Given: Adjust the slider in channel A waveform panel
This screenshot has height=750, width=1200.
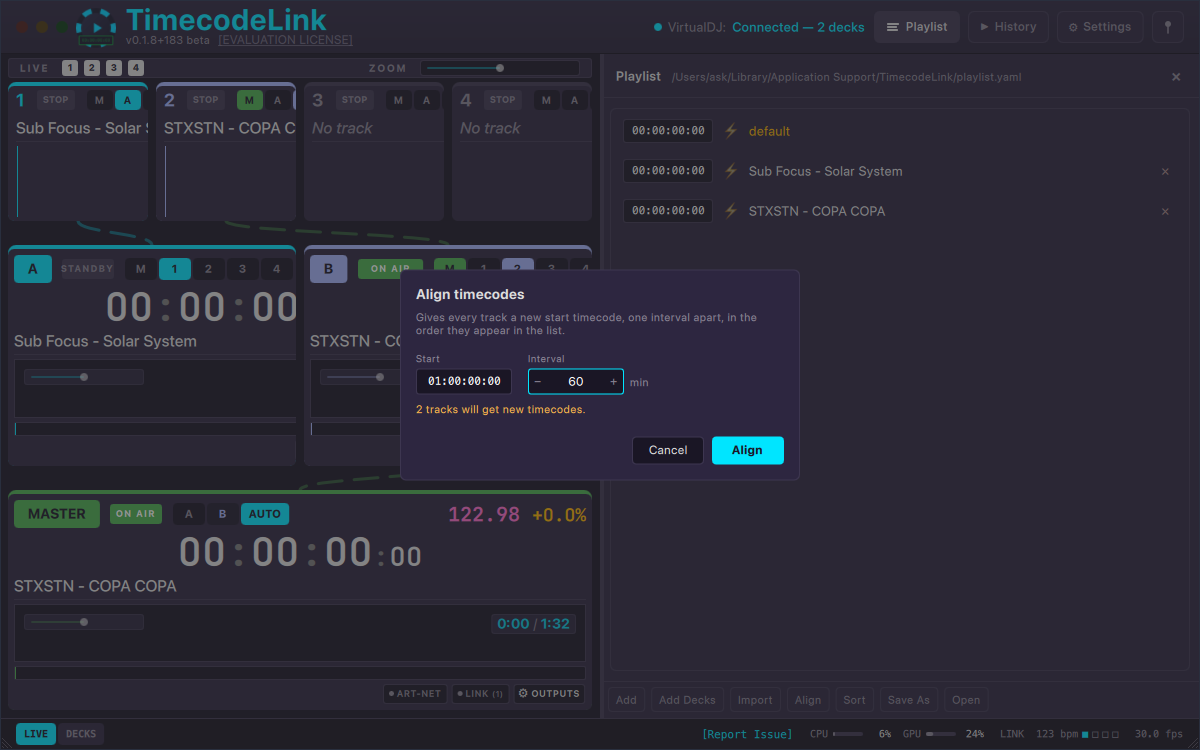Looking at the screenshot, I should tap(84, 377).
